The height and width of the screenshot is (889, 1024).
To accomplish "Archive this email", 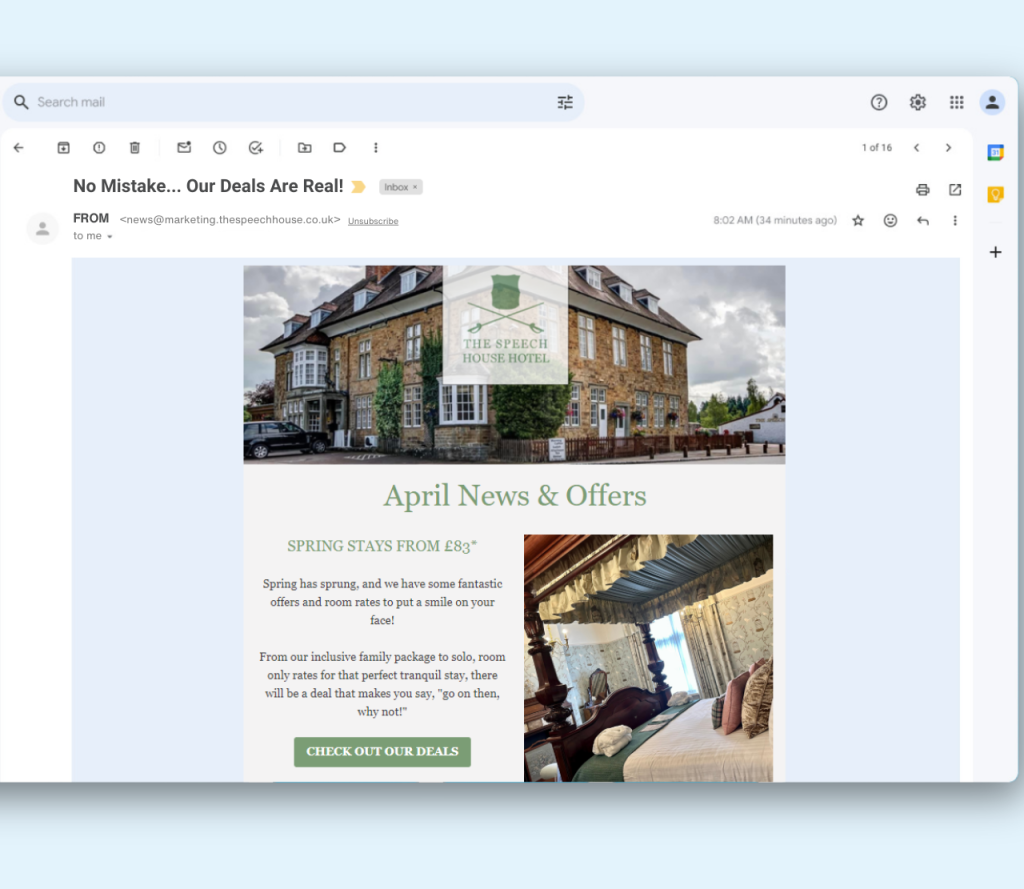I will click(63, 148).
